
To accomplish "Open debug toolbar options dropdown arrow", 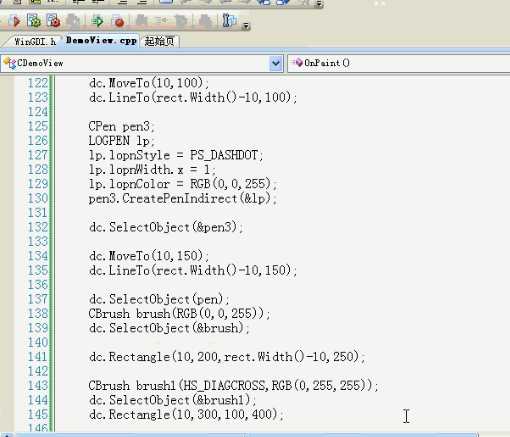I will pyautogui.click(x=246, y=26).
